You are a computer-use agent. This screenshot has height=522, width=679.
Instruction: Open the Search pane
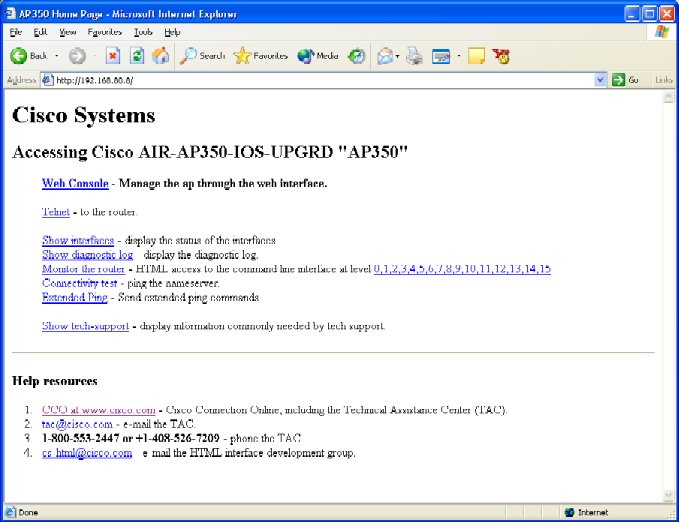click(x=202, y=56)
